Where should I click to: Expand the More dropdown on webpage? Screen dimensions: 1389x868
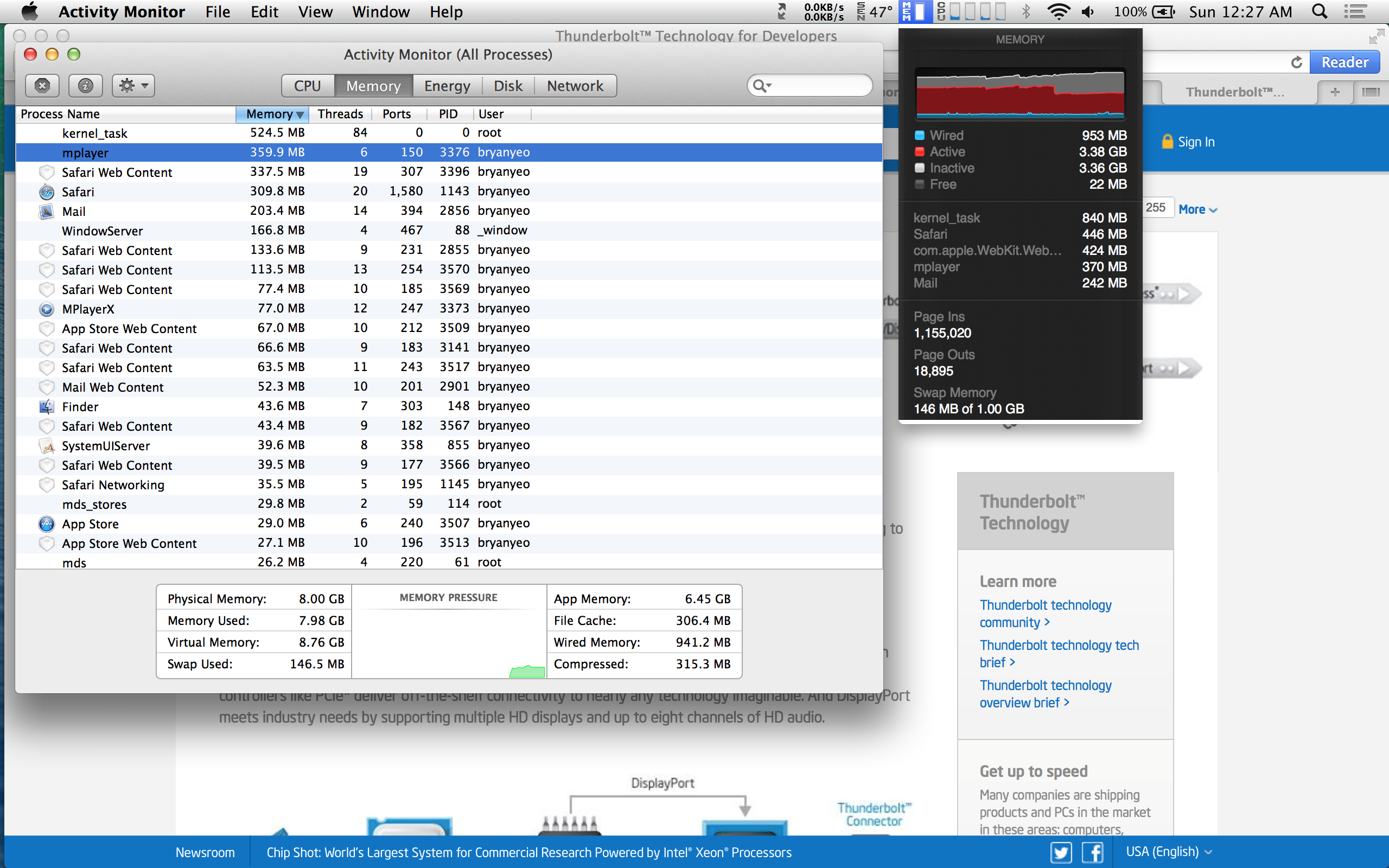pos(1197,209)
